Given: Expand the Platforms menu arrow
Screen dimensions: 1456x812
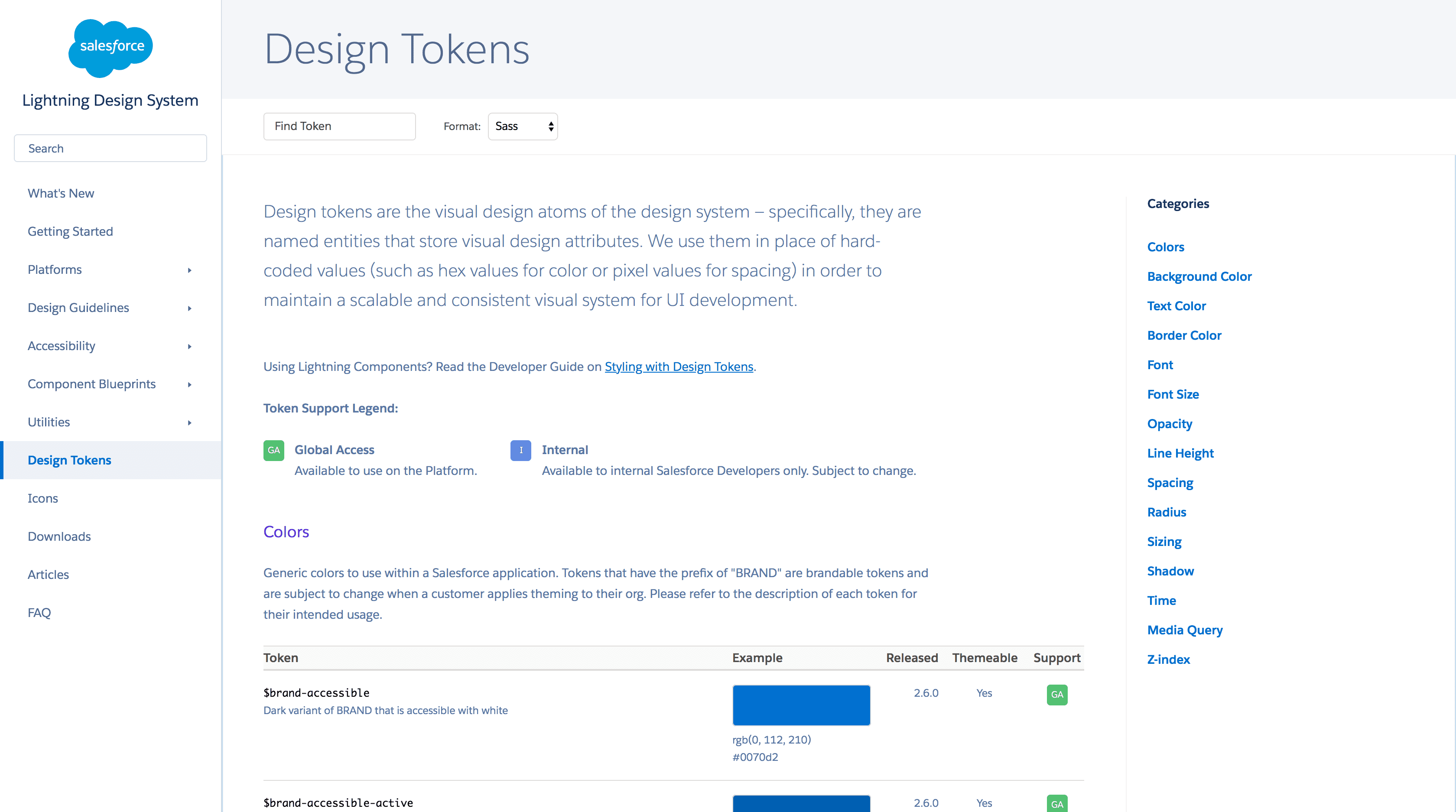Looking at the screenshot, I should [x=189, y=270].
